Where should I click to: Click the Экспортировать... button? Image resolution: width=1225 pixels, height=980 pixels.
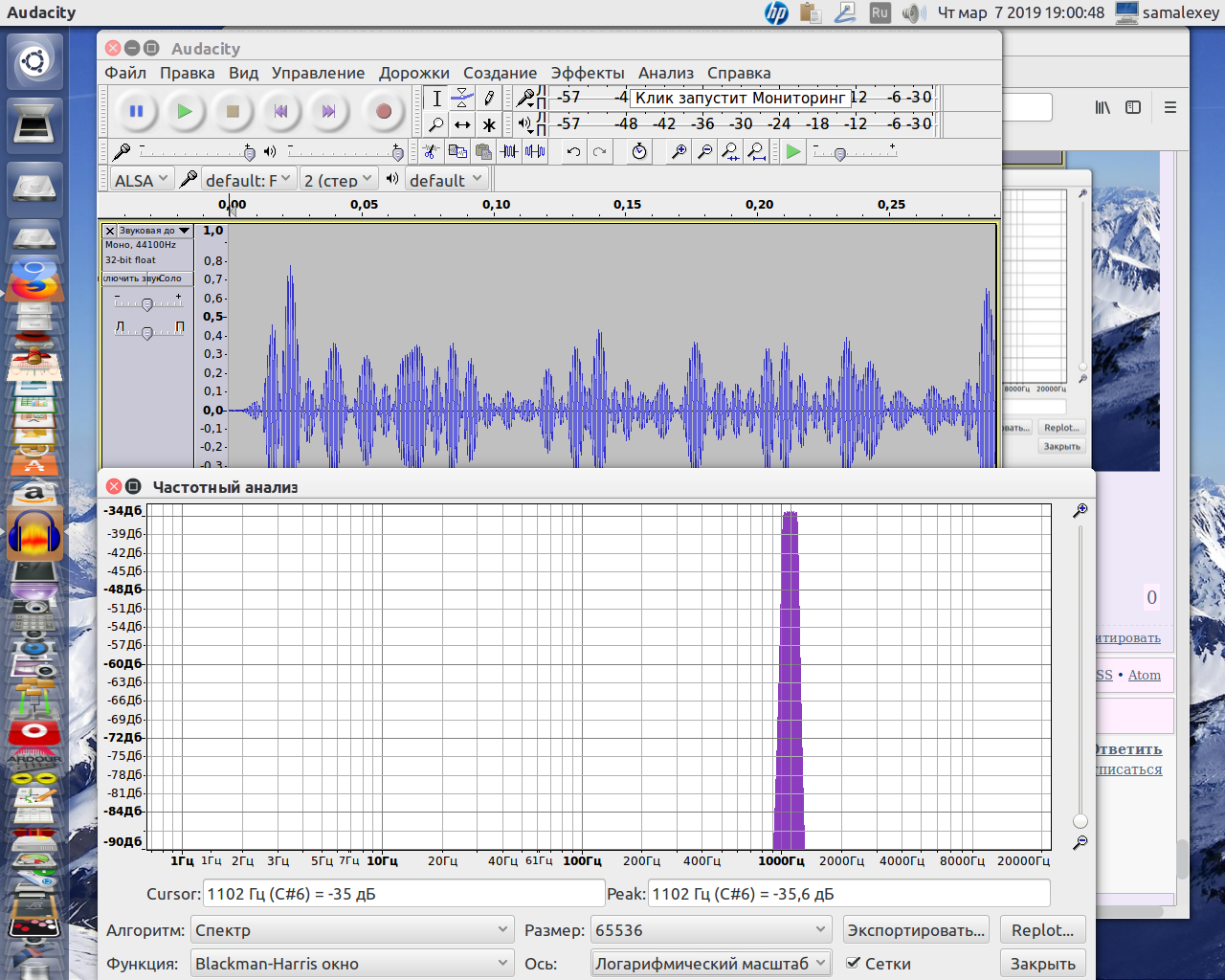pyautogui.click(x=916, y=930)
